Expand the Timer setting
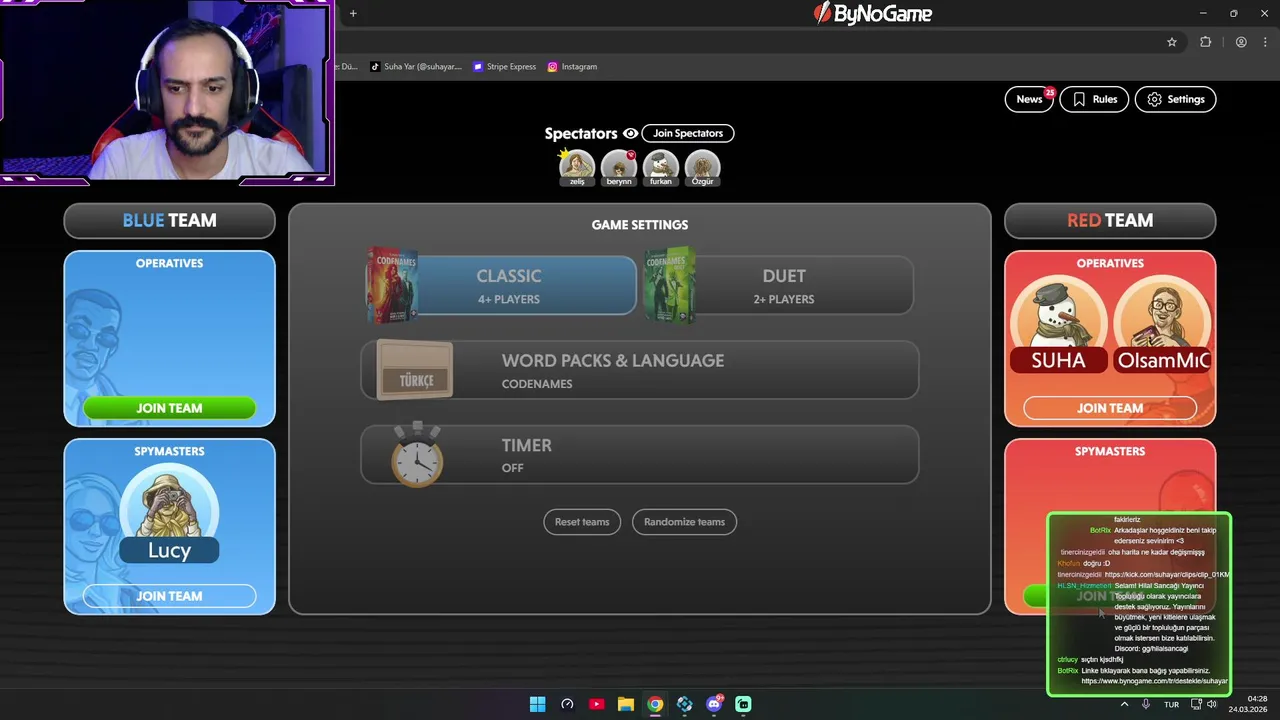The width and height of the screenshot is (1280, 720). pos(640,455)
